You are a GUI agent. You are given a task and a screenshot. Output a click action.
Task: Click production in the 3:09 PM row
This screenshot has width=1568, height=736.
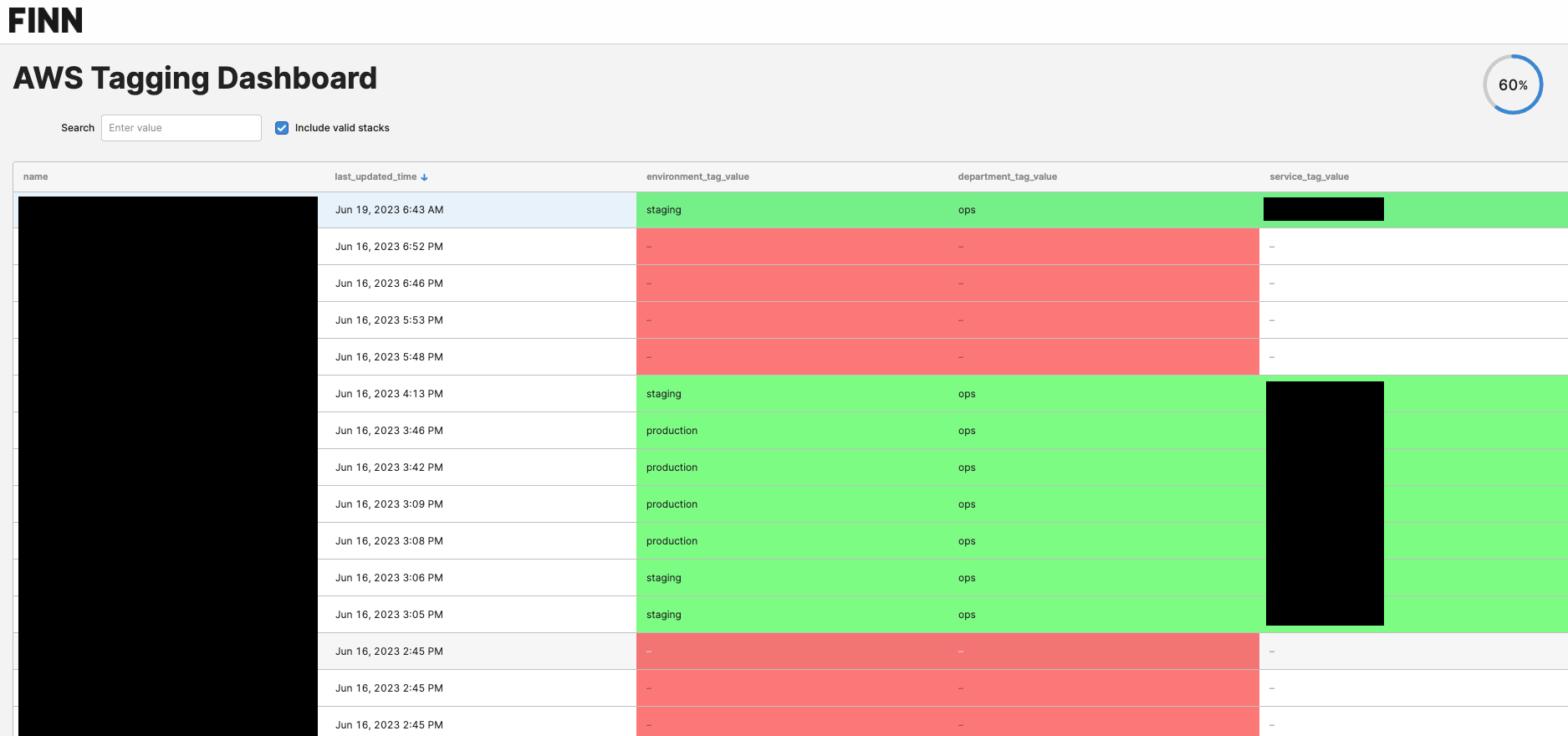672,504
